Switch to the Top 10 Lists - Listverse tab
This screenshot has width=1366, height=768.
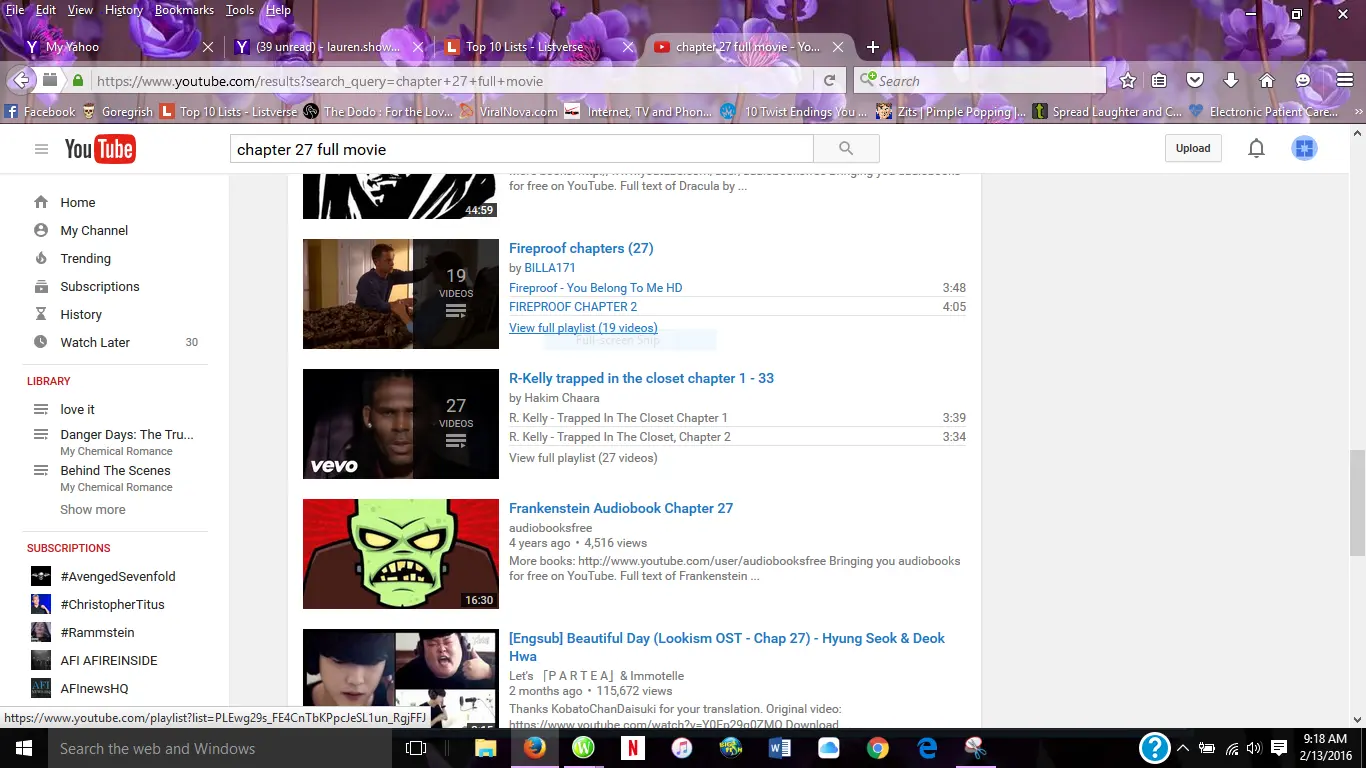coord(540,47)
